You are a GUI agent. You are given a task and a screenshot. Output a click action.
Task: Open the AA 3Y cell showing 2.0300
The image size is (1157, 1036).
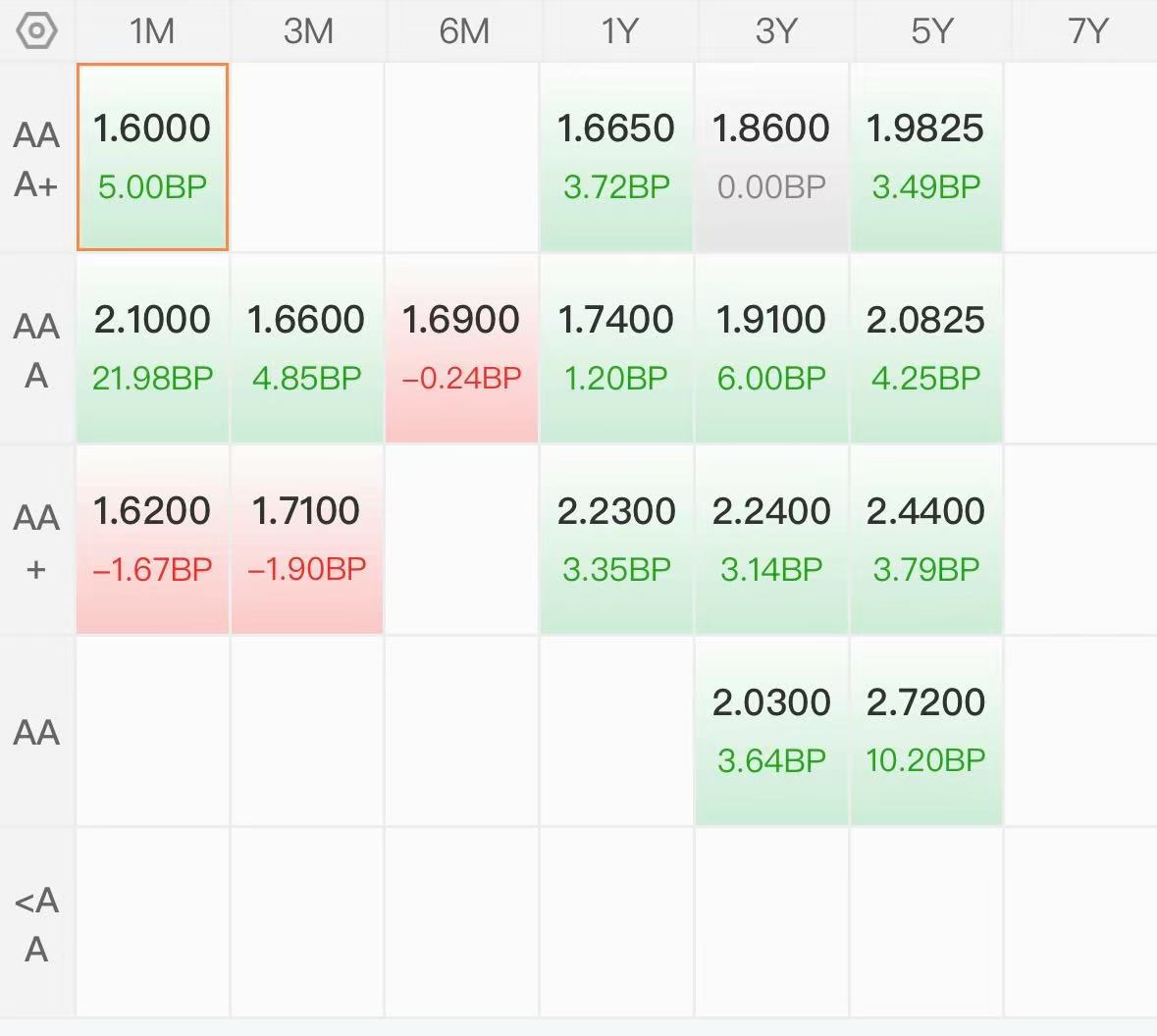coord(771,731)
